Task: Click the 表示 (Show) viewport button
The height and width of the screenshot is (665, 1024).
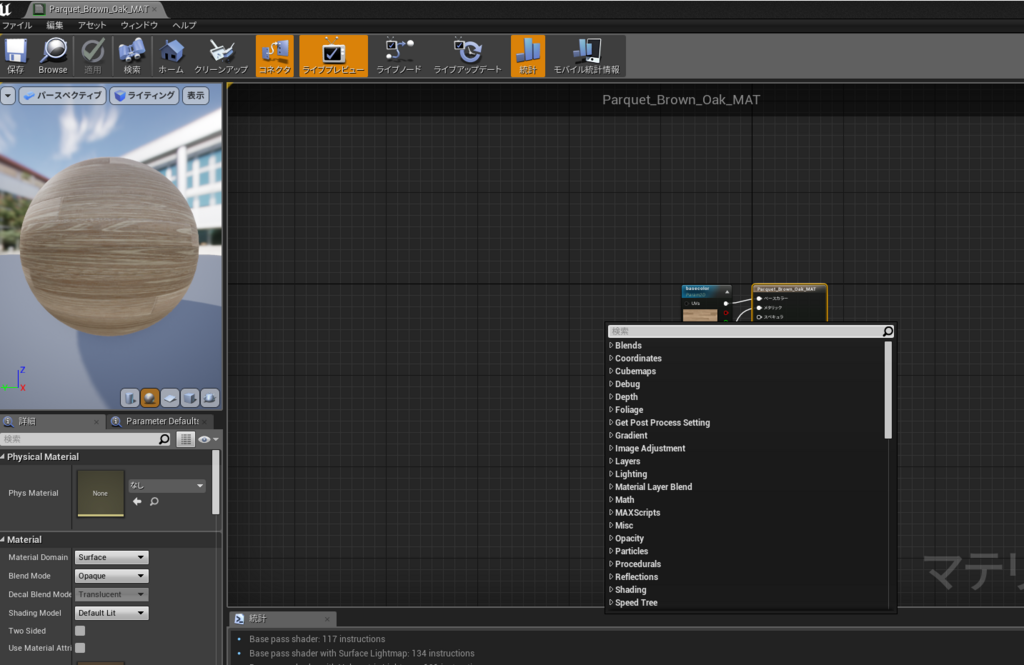Action: click(195, 95)
